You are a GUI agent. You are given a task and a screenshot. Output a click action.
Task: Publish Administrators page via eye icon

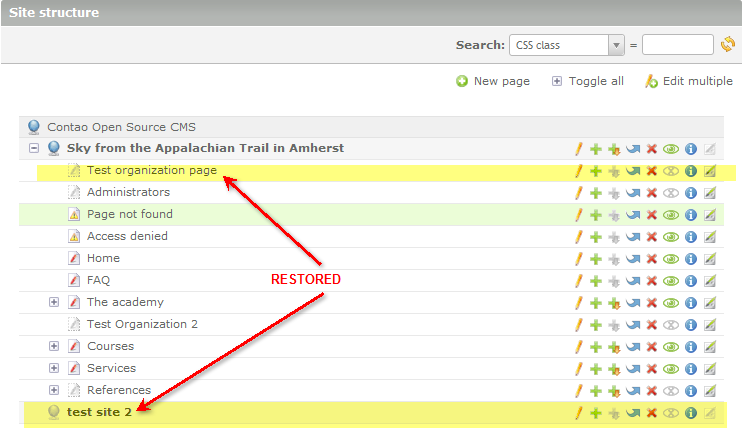(671, 192)
